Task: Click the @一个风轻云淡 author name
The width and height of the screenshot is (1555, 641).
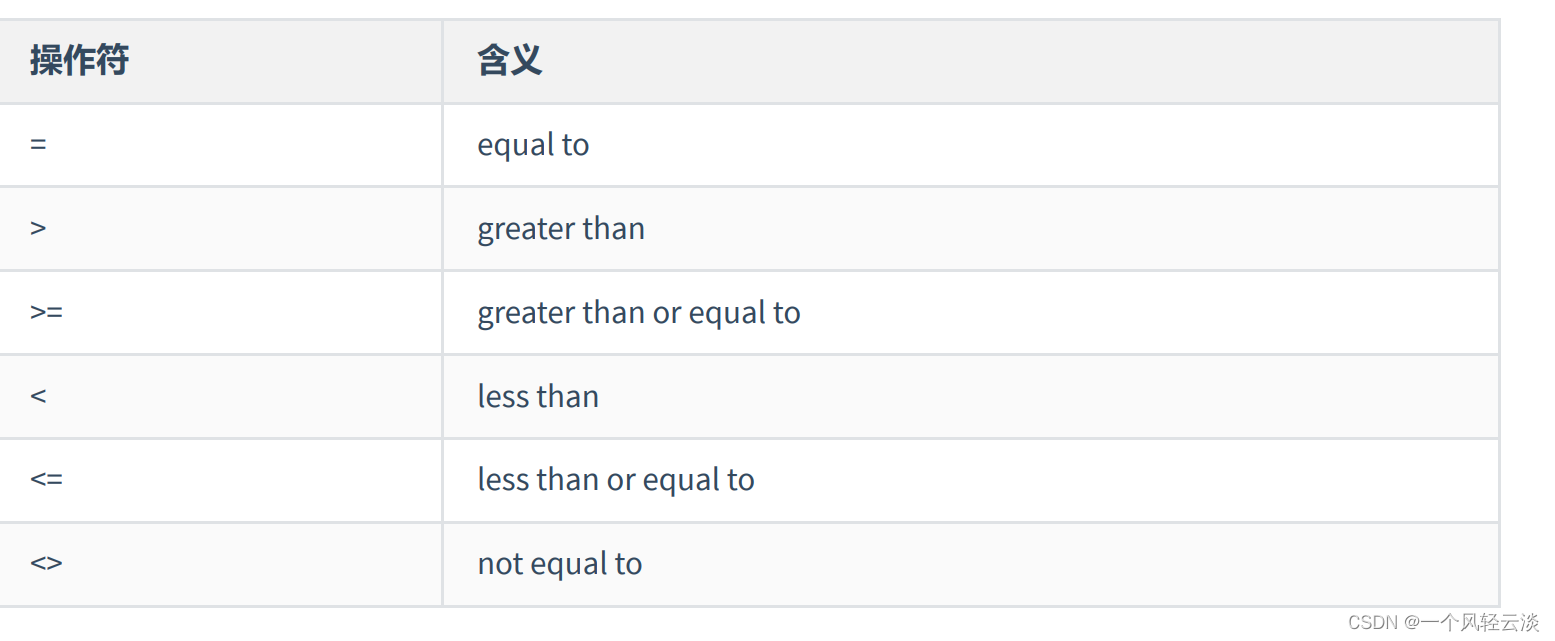Action: pyautogui.click(x=1470, y=623)
